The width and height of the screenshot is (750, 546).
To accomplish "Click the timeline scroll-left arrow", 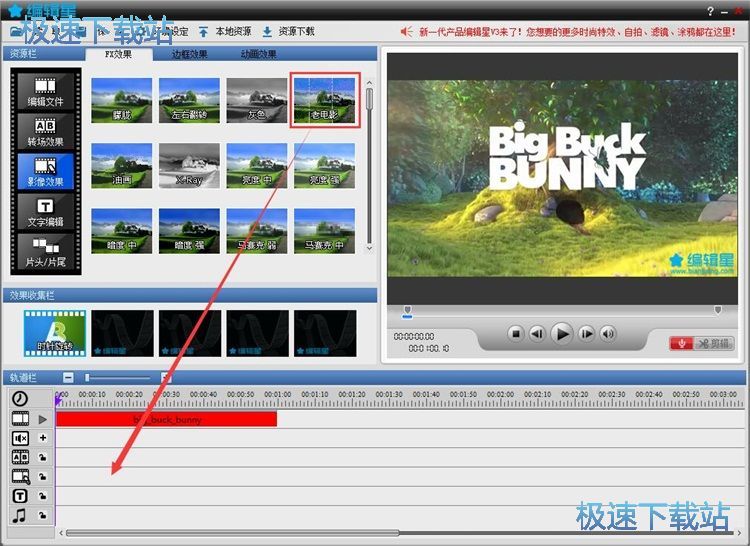I will [x=61, y=533].
